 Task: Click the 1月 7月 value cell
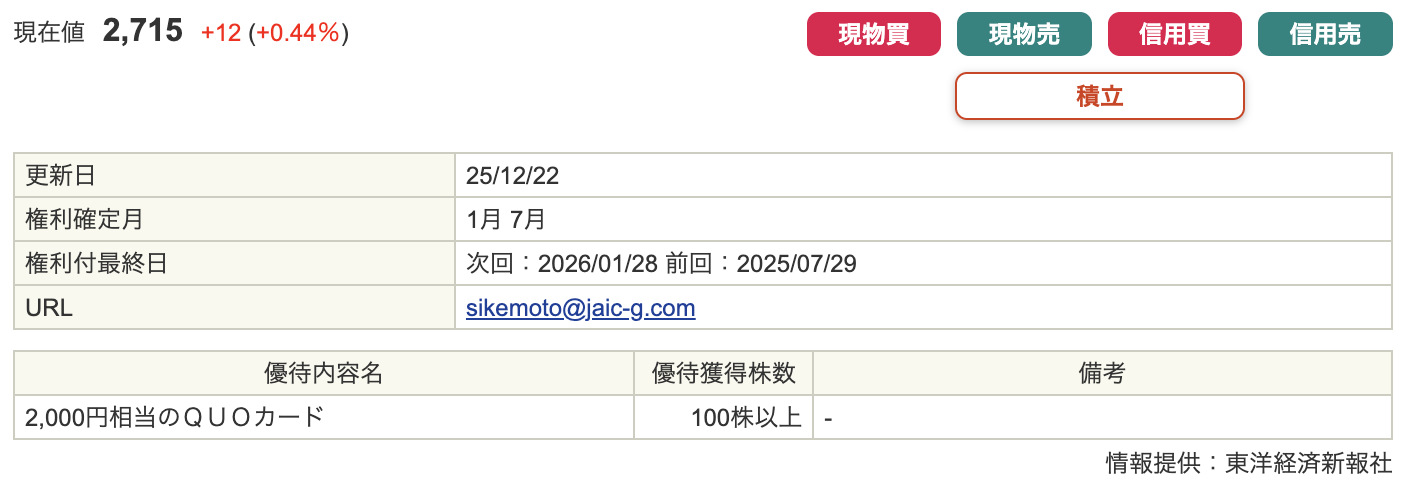505,220
